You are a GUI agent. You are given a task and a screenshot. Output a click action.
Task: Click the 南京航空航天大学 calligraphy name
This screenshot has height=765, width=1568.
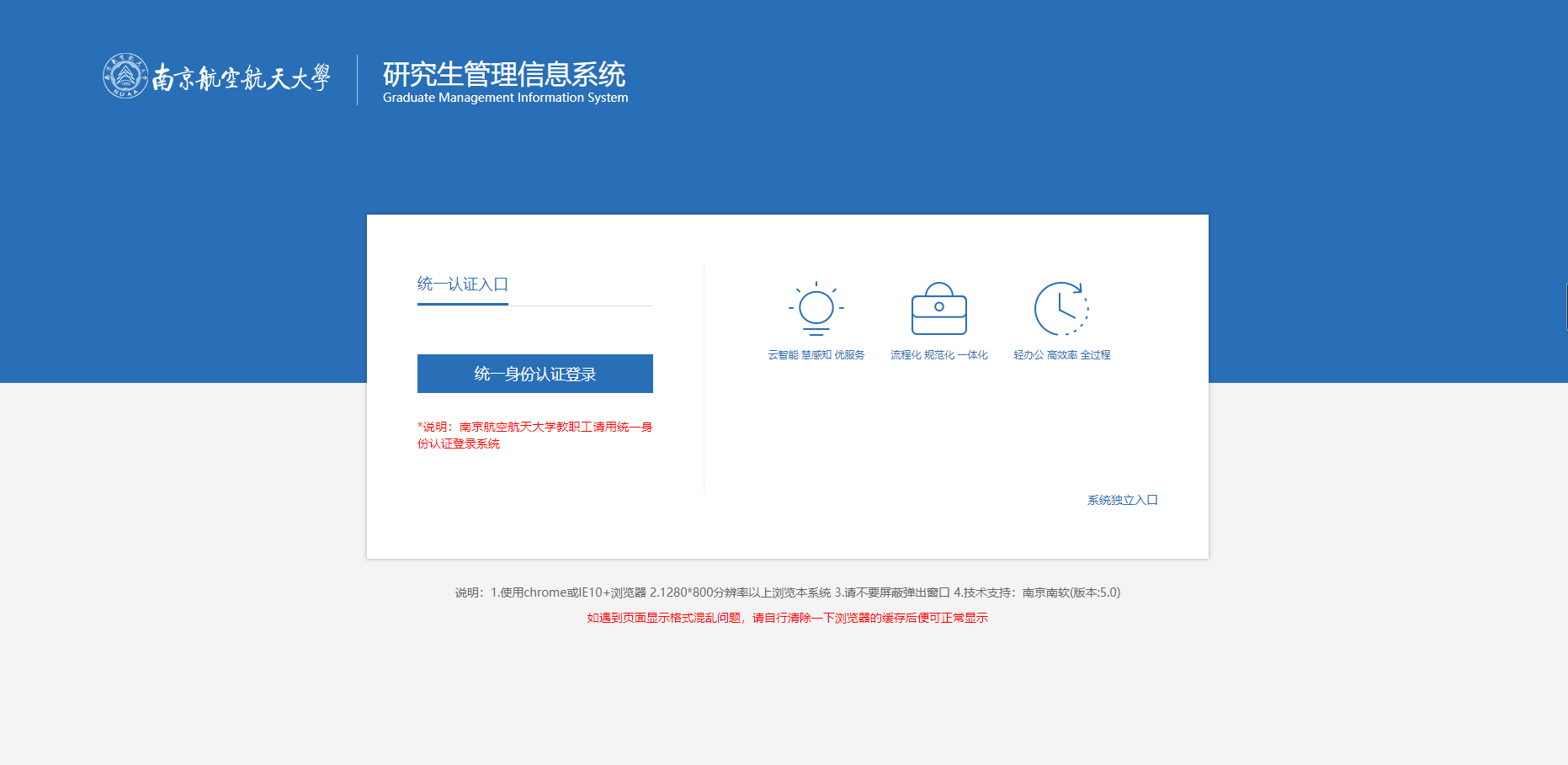pyautogui.click(x=241, y=78)
